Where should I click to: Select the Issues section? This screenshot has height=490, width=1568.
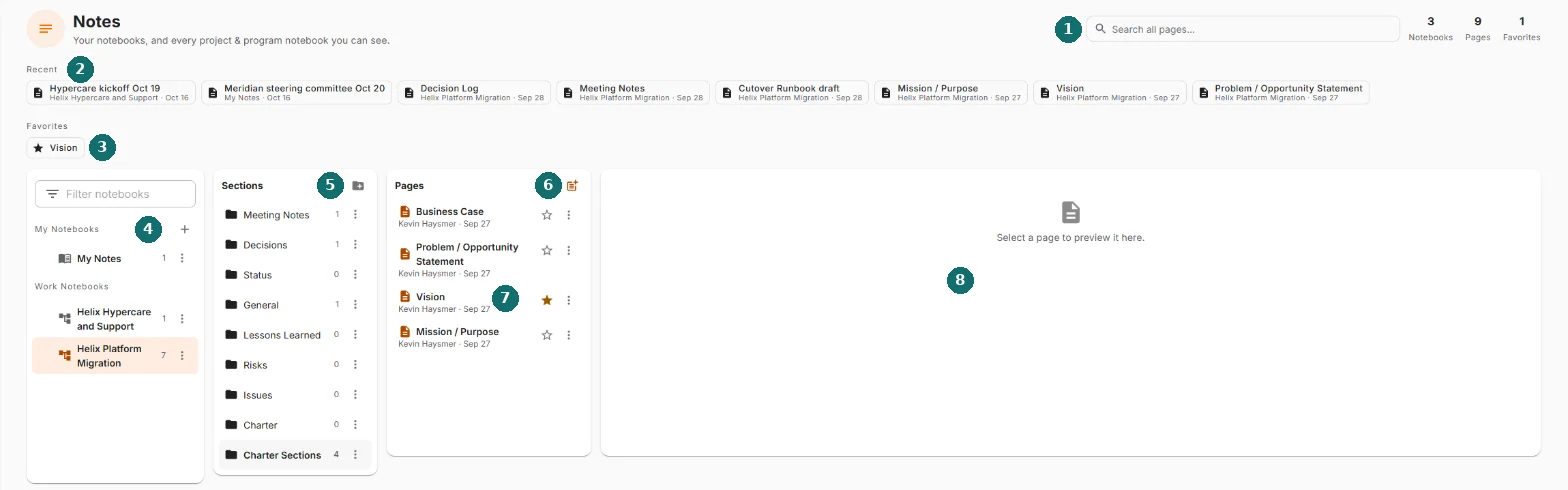[x=295, y=394]
